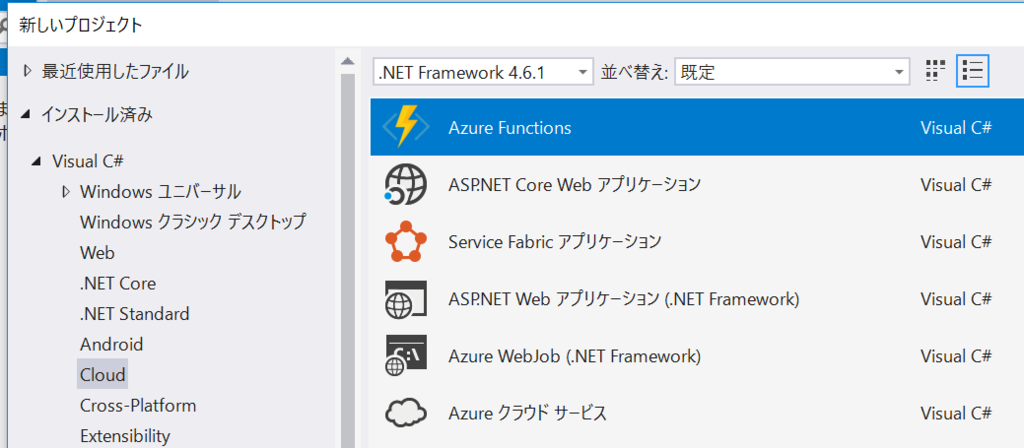
Task: Select the Azure Functions lightning bolt icon
Action: 406,127
